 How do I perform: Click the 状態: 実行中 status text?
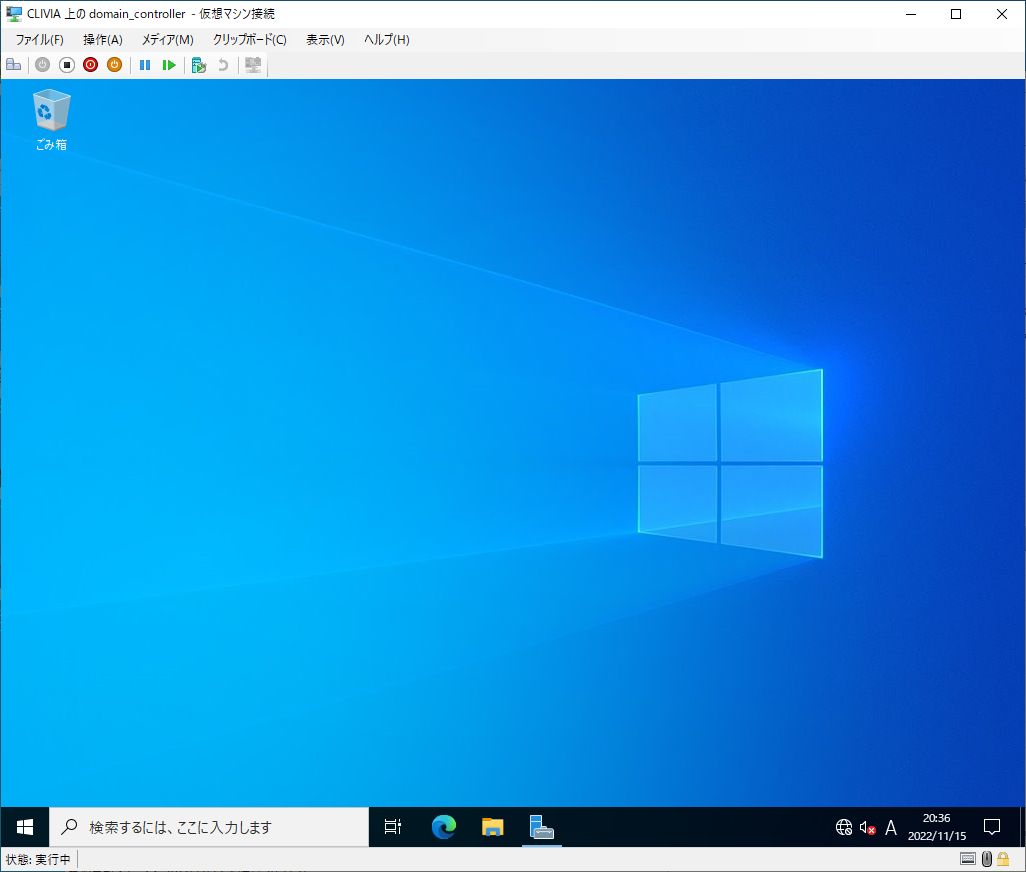pos(38,860)
